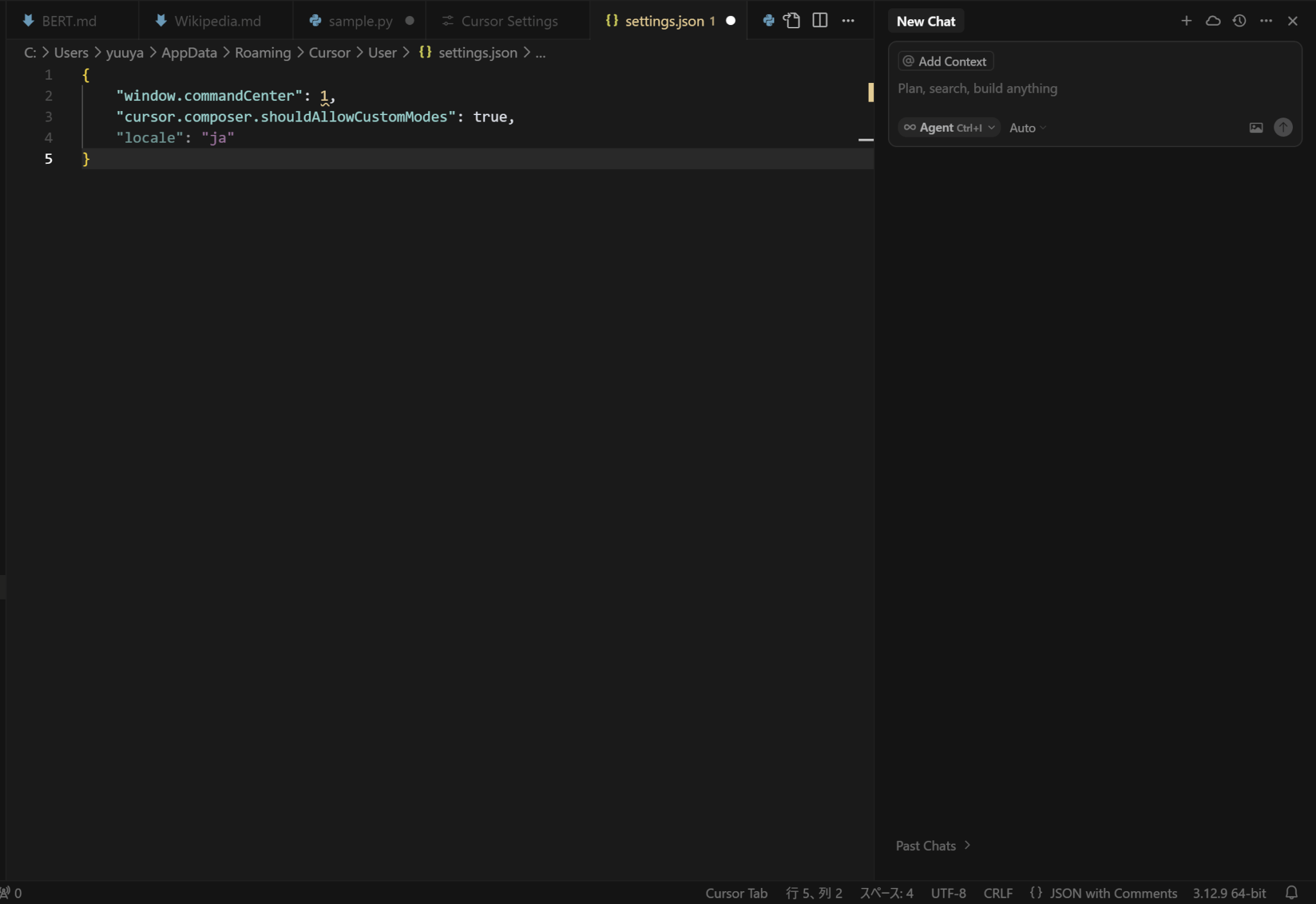Screen dimensions: 1316x904
Task: Click Cursor Tab in status bar
Action: point(736,893)
